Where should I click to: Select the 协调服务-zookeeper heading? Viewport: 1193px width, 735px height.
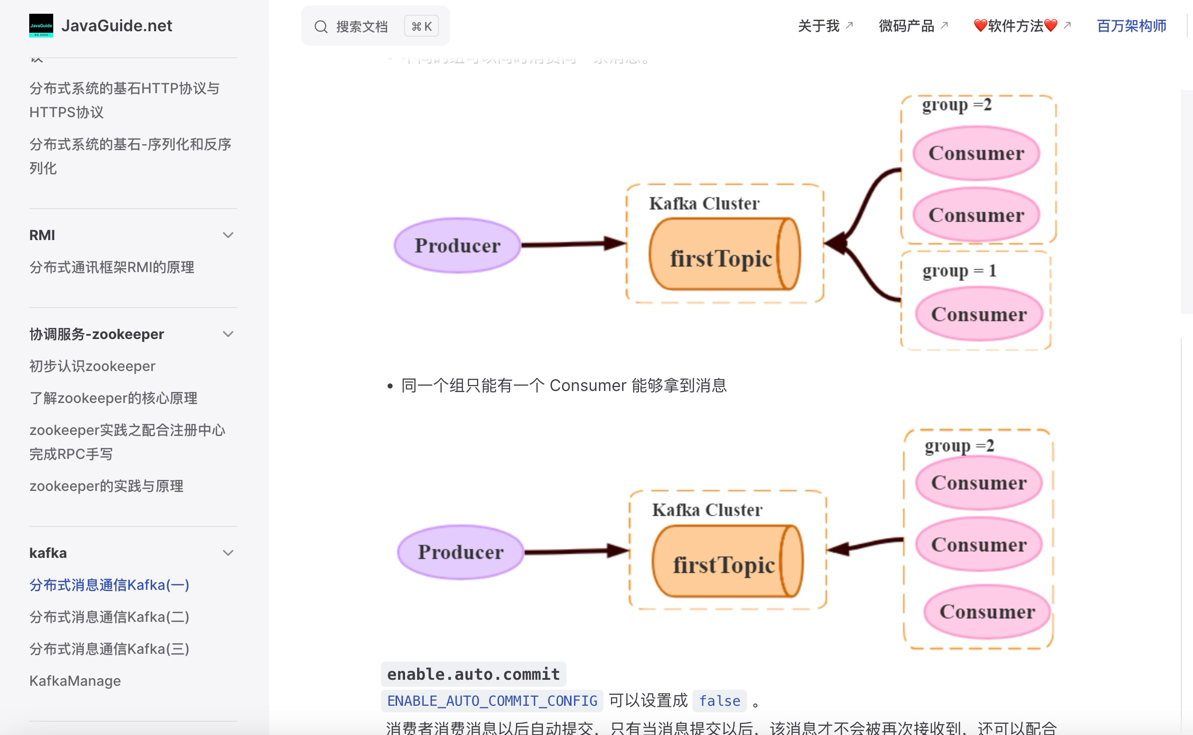click(x=97, y=334)
